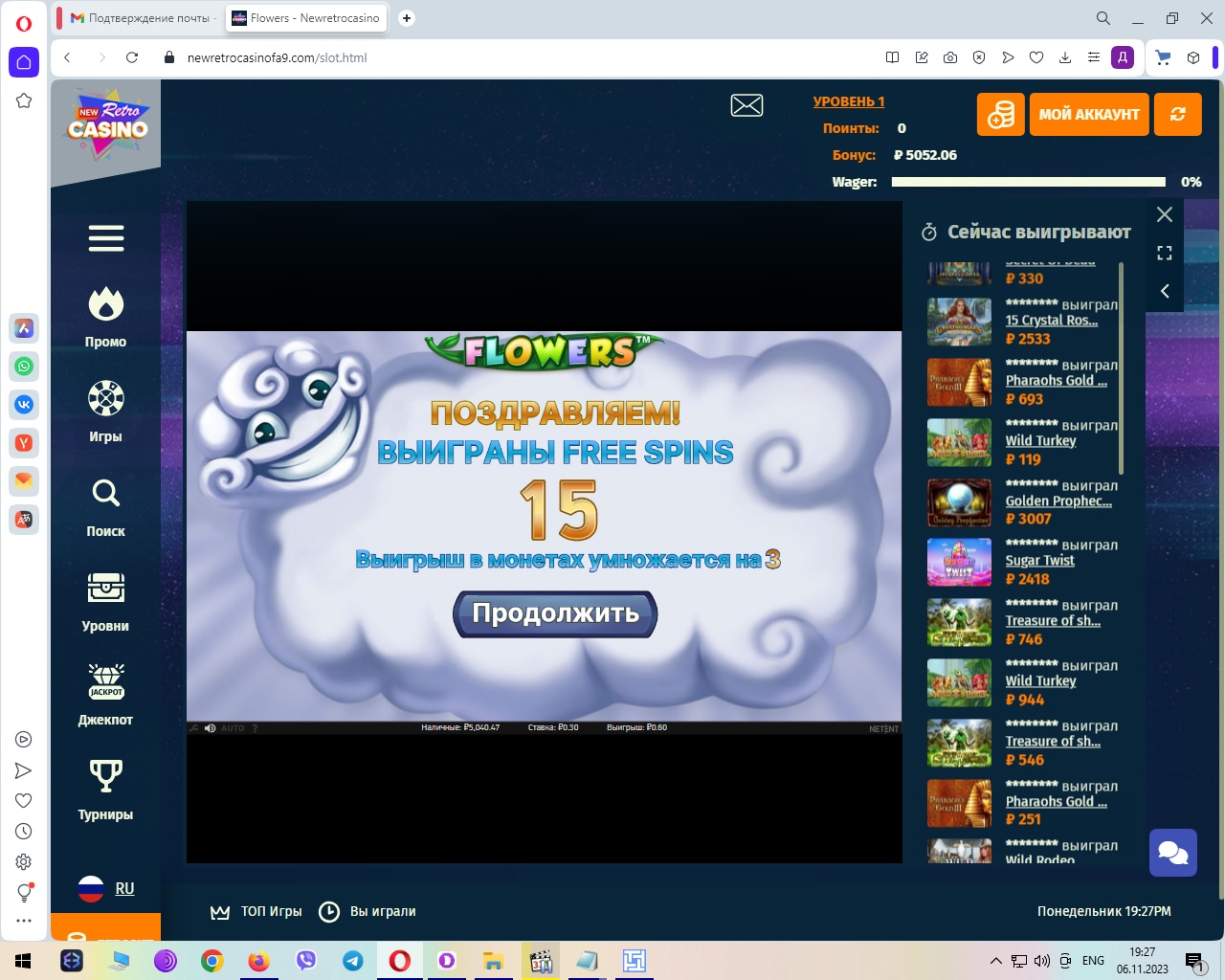Open the Windows notification center
The width and height of the screenshot is (1225, 980).
click(x=1195, y=961)
